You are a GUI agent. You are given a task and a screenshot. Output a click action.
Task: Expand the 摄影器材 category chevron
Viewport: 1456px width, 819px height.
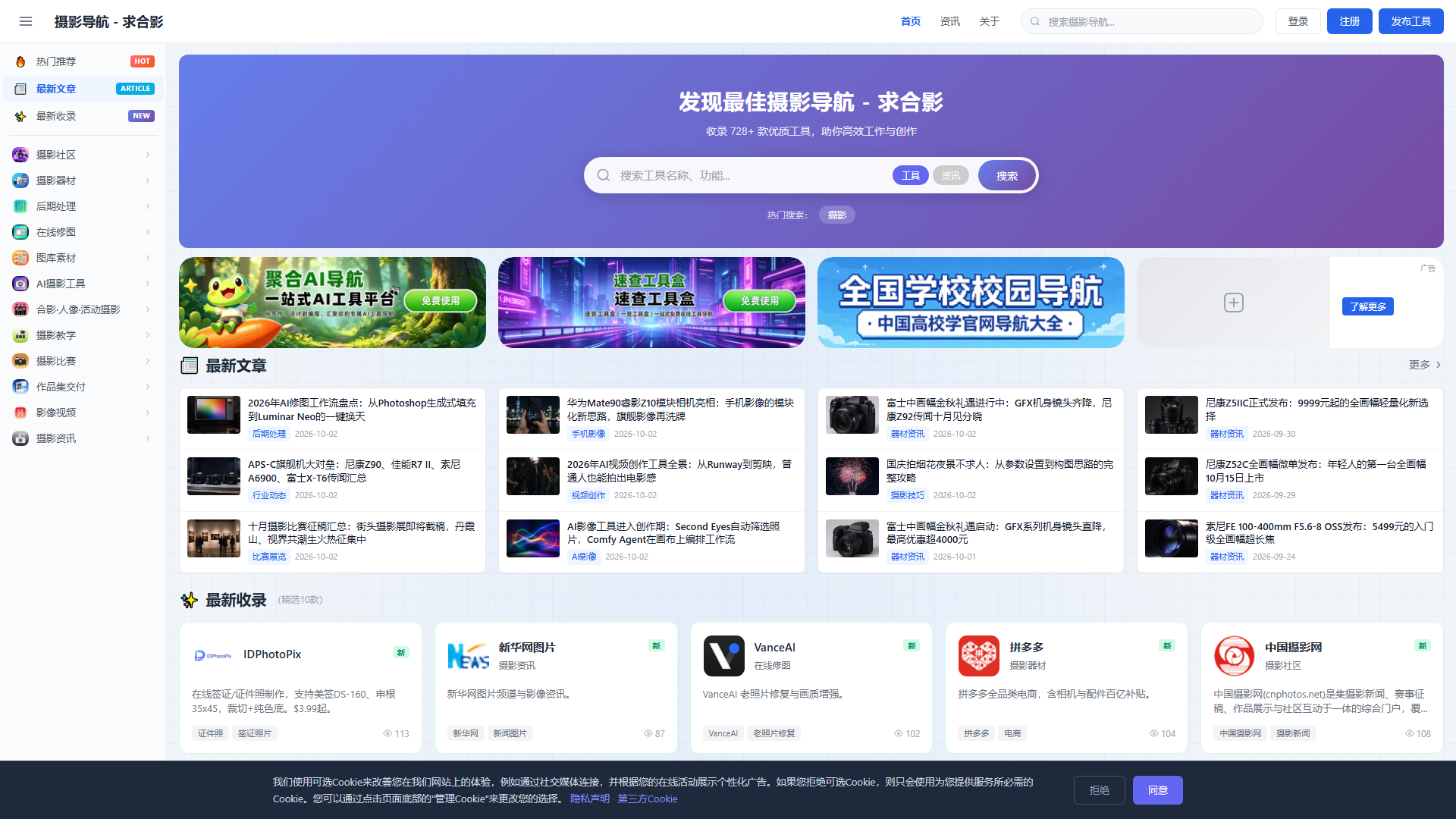(148, 180)
